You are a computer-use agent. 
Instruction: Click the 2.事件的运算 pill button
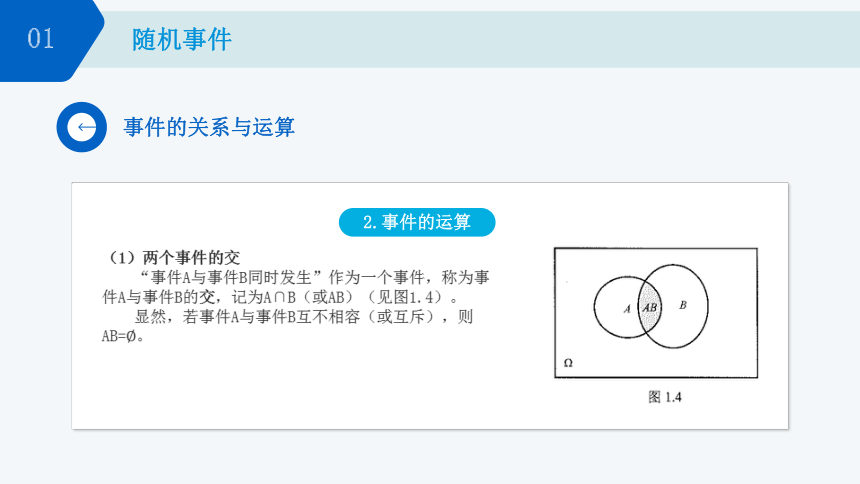pos(417,222)
